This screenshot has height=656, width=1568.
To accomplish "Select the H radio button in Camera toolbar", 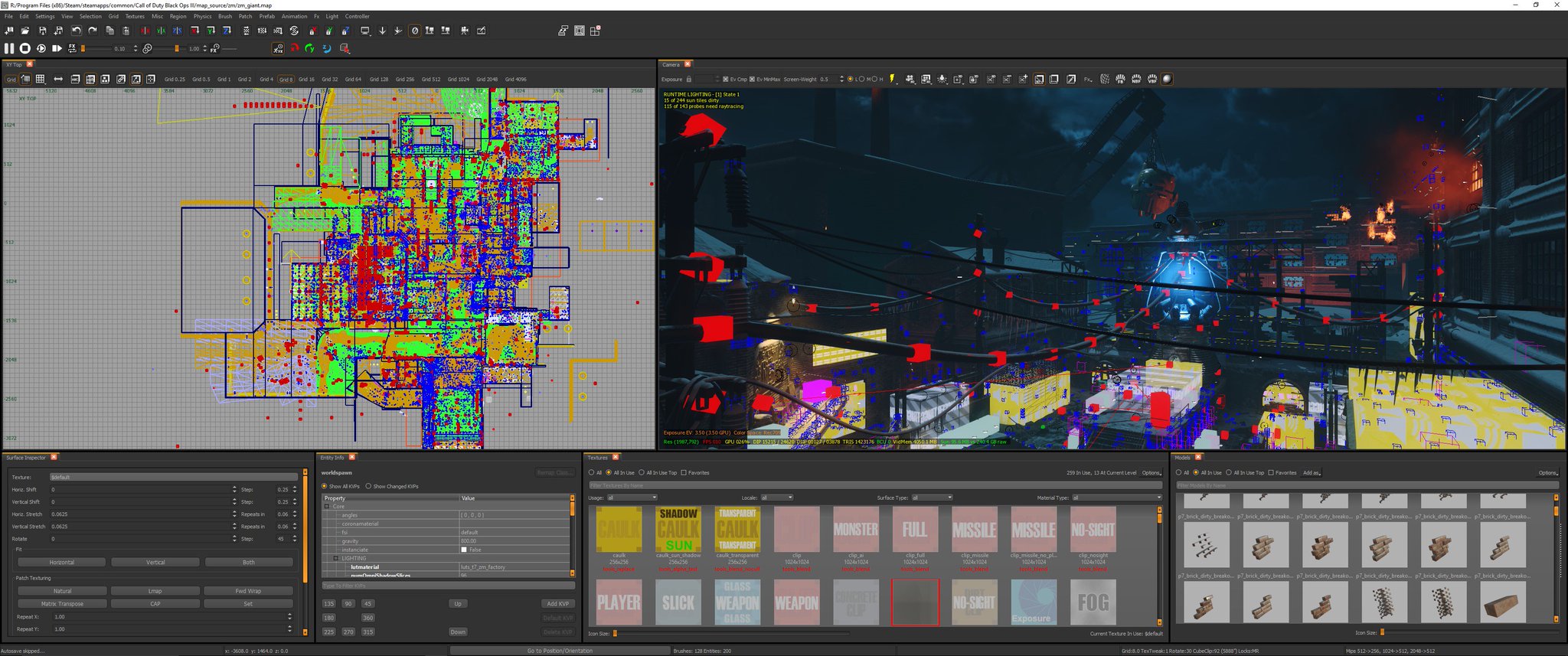I will click(874, 79).
